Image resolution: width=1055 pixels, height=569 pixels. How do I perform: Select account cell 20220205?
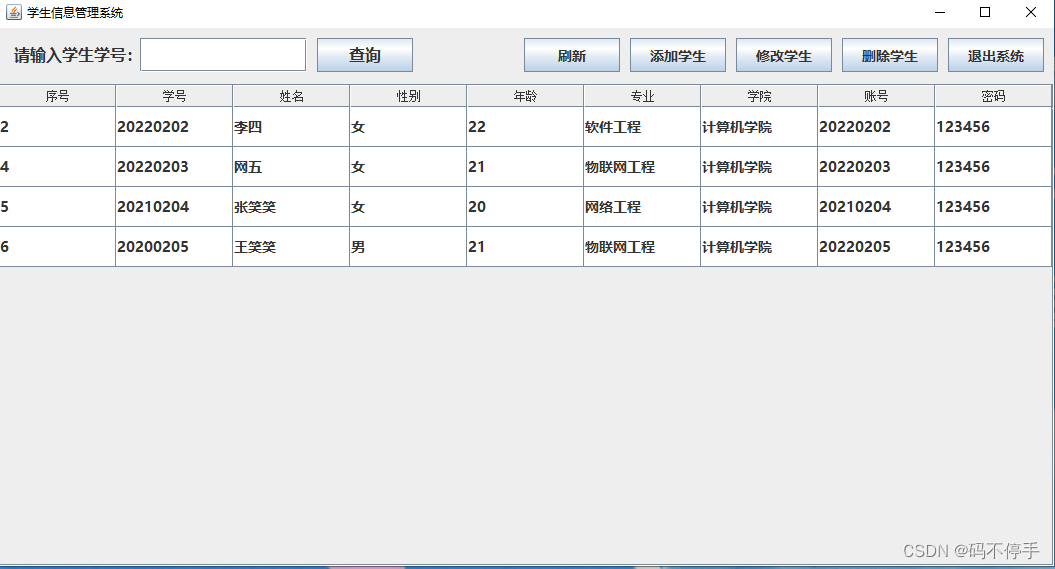coord(877,247)
